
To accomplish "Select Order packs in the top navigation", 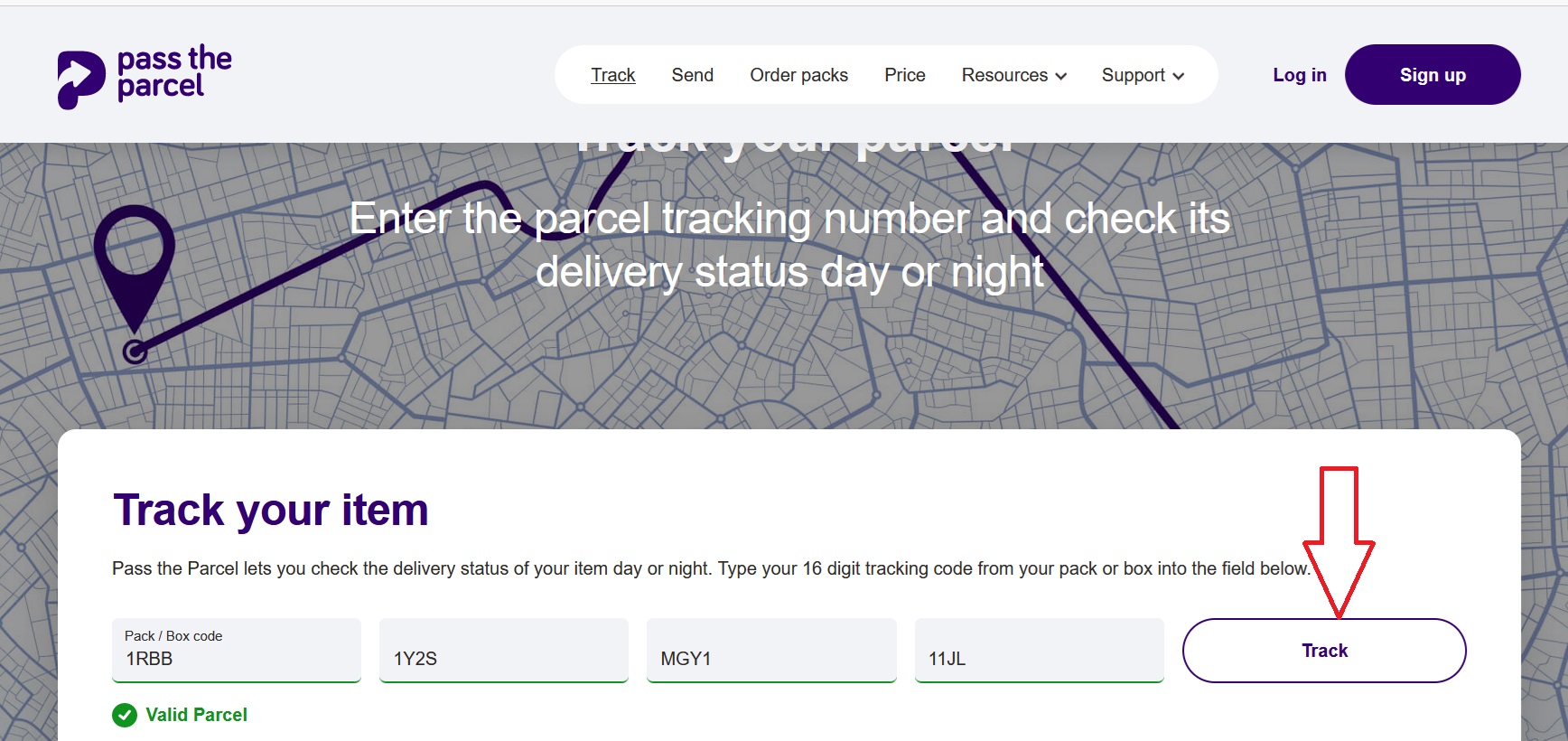I will point(798,75).
